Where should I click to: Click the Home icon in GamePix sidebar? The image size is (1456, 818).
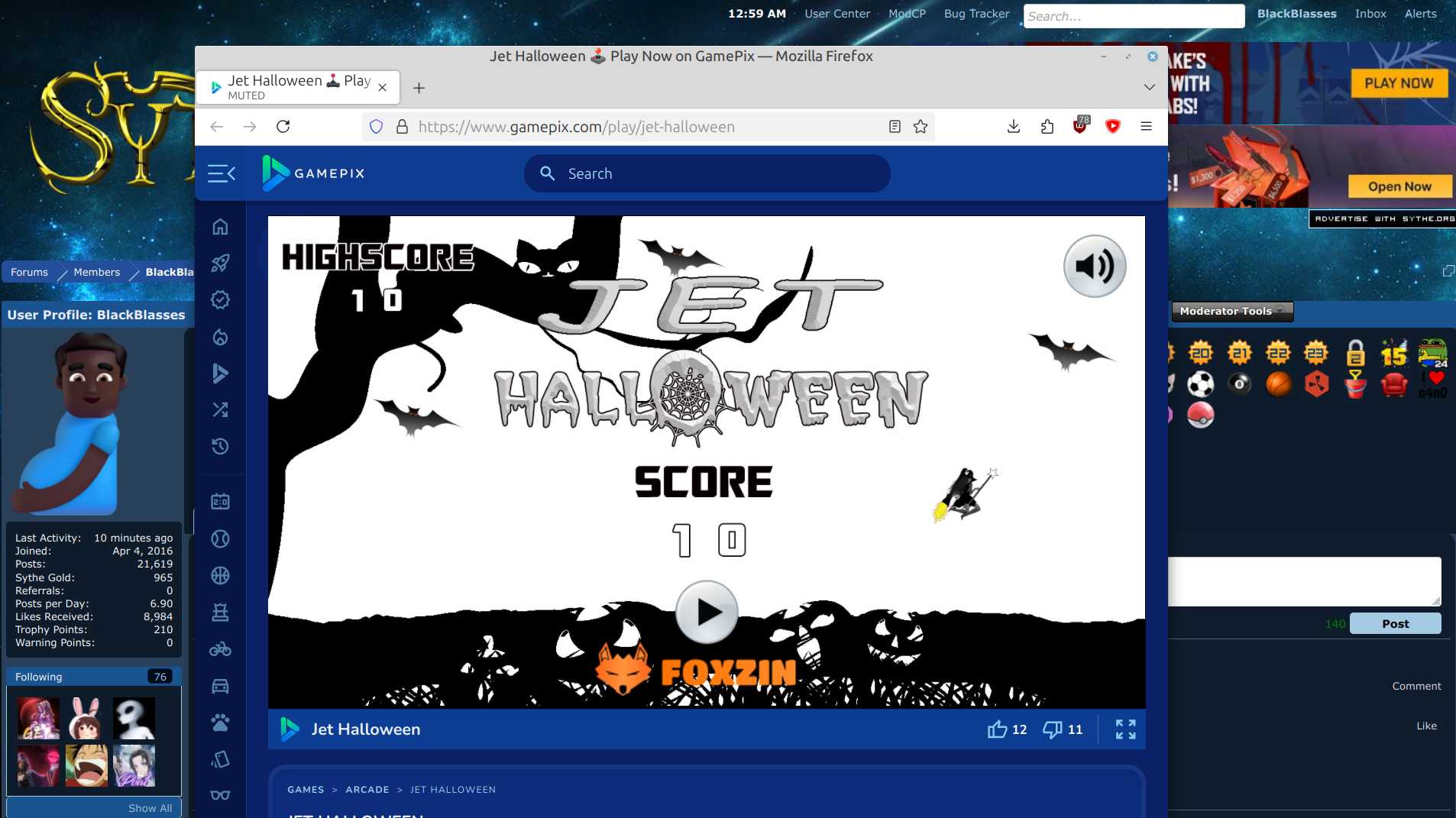[x=220, y=227]
